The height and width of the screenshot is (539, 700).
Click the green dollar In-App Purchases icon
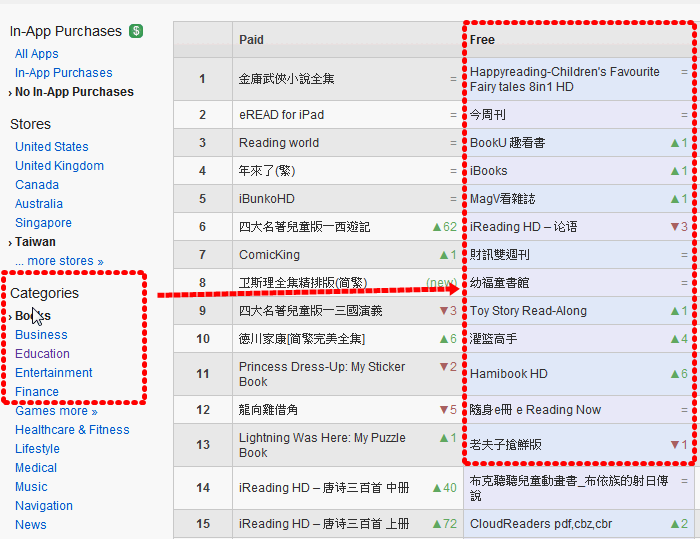click(x=136, y=31)
